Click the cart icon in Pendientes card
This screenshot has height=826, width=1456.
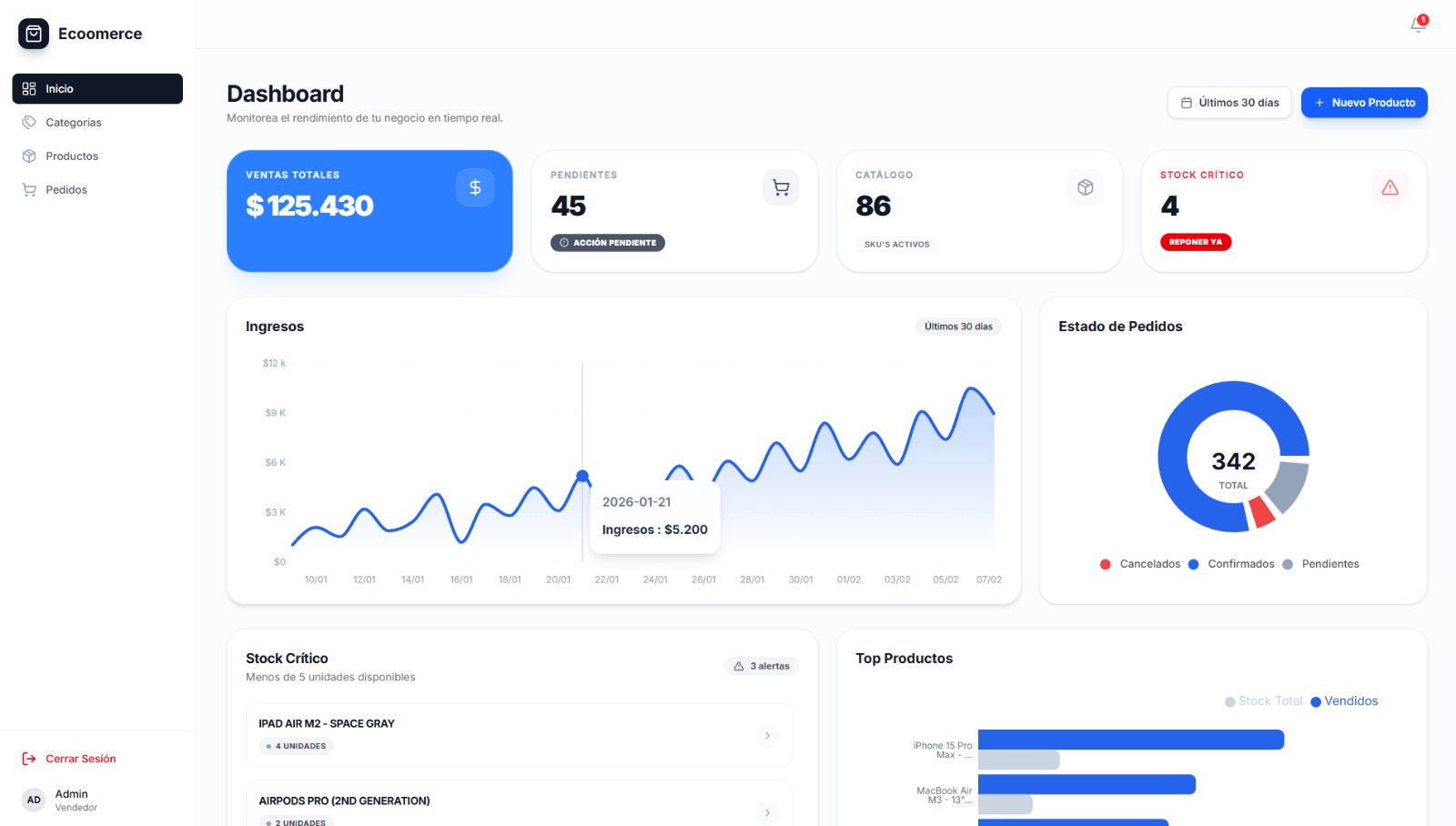pos(781,187)
